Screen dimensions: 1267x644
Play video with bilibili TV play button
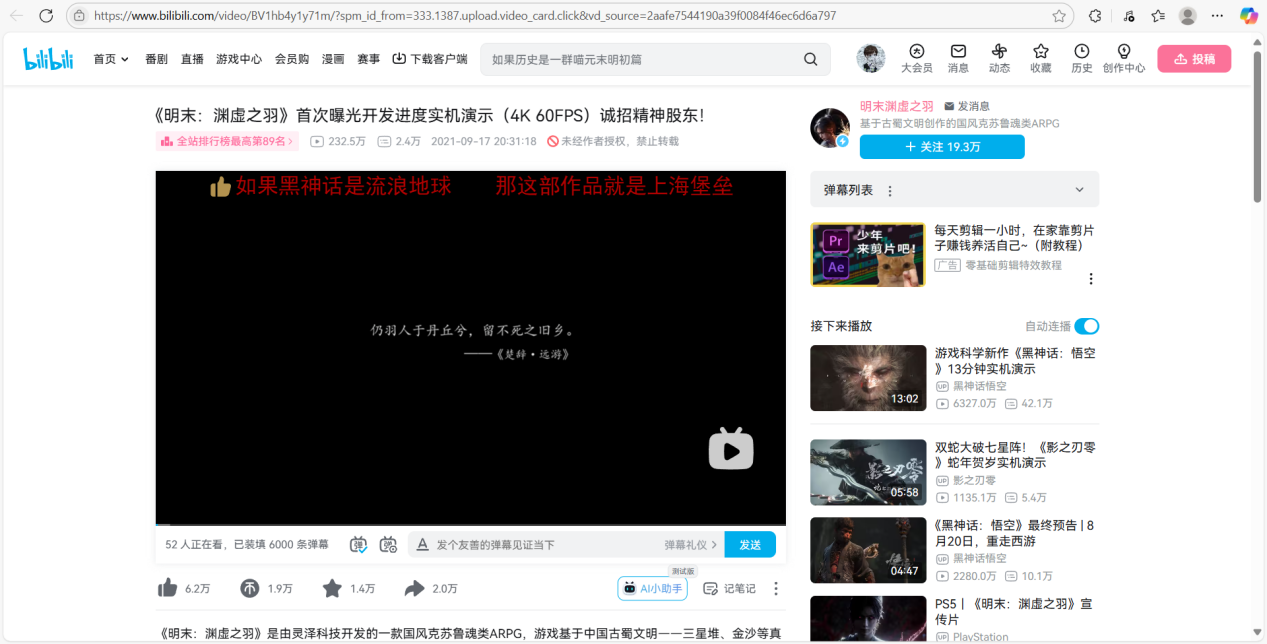pos(731,449)
